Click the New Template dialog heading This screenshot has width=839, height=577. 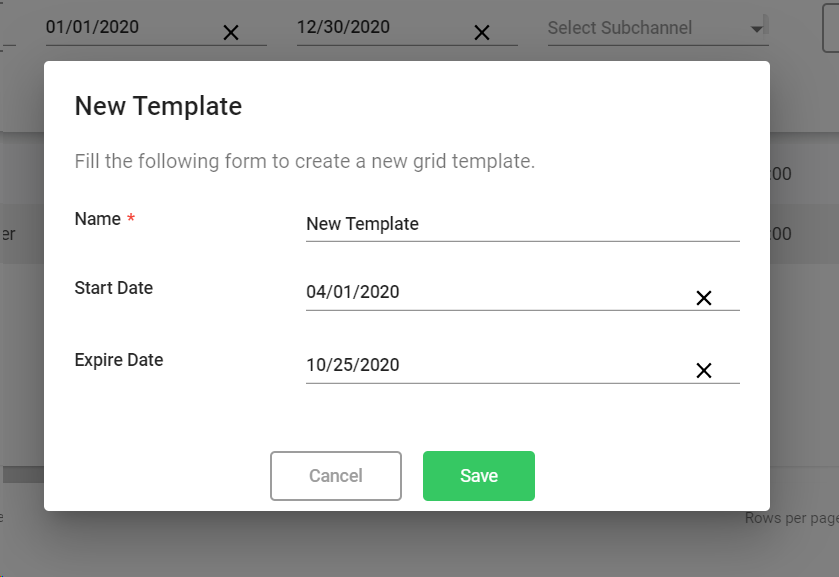pyautogui.click(x=159, y=106)
